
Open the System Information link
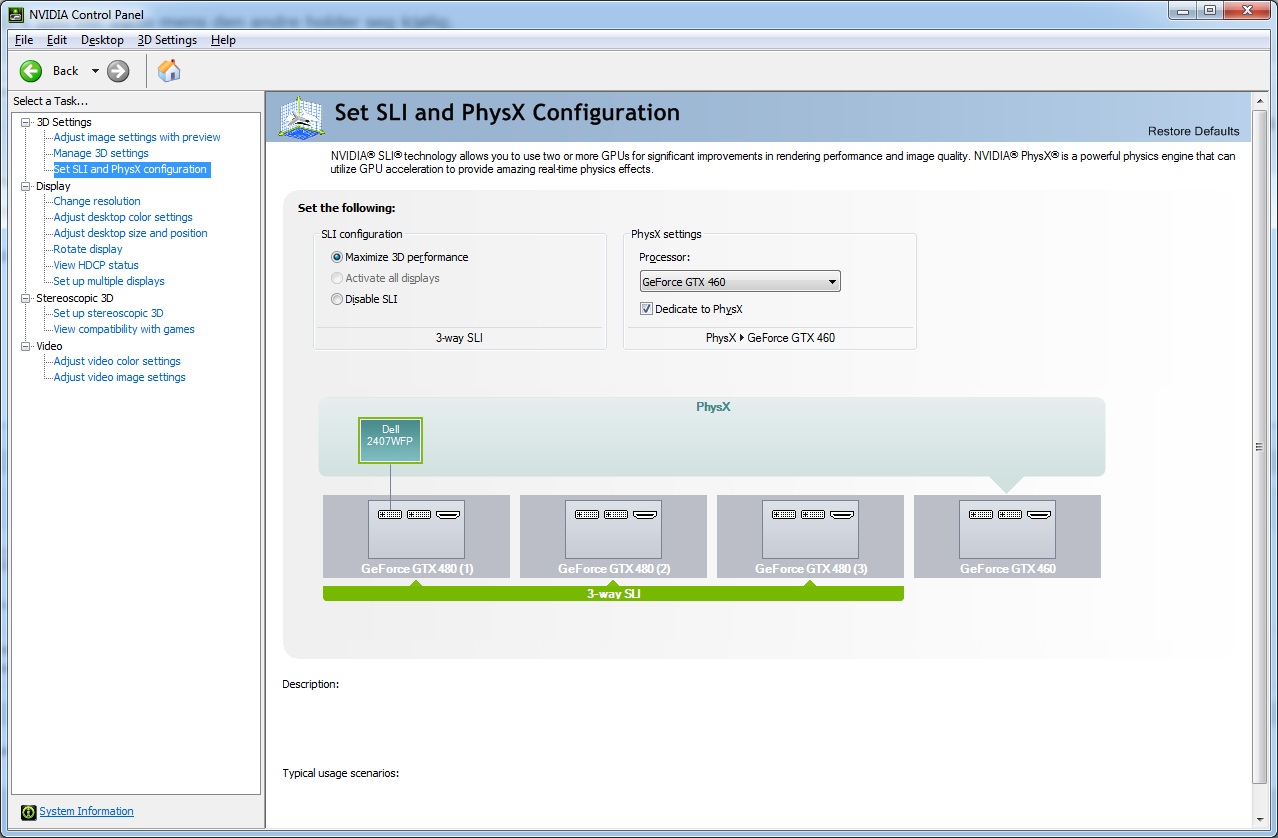click(86, 811)
